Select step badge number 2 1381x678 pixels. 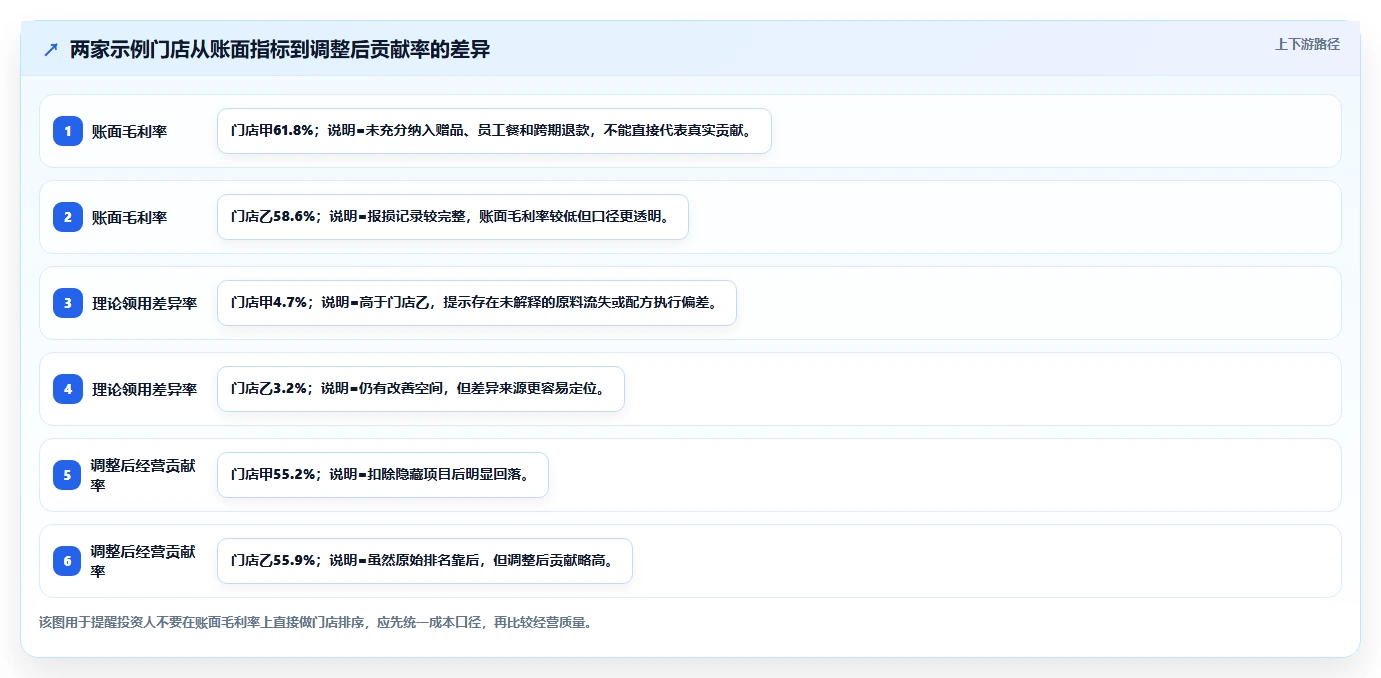point(68,217)
